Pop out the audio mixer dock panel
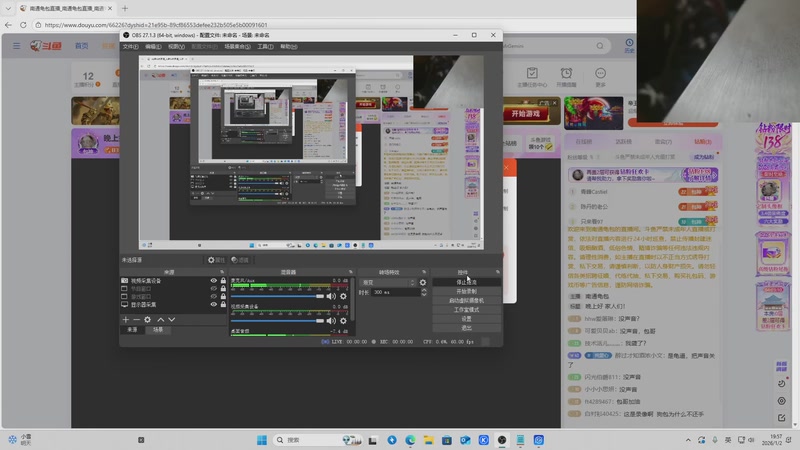The height and width of the screenshot is (450, 800). point(351,272)
